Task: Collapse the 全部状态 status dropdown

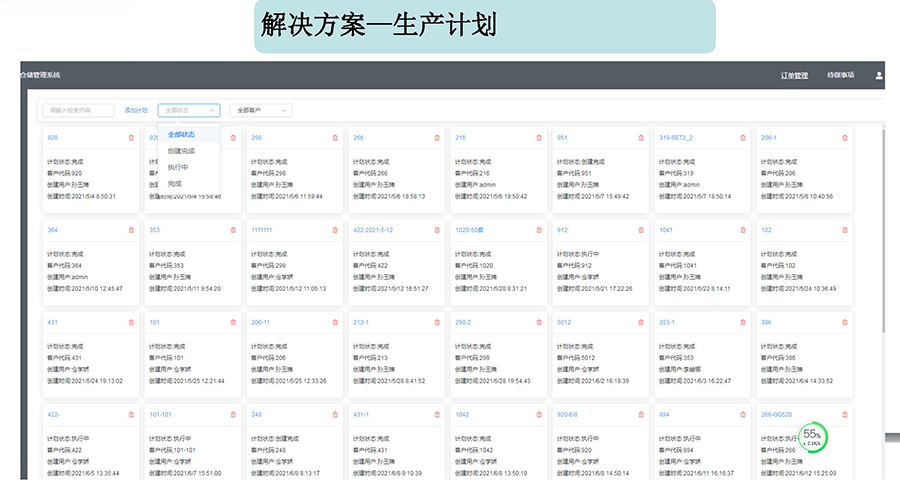Action: 188,110
